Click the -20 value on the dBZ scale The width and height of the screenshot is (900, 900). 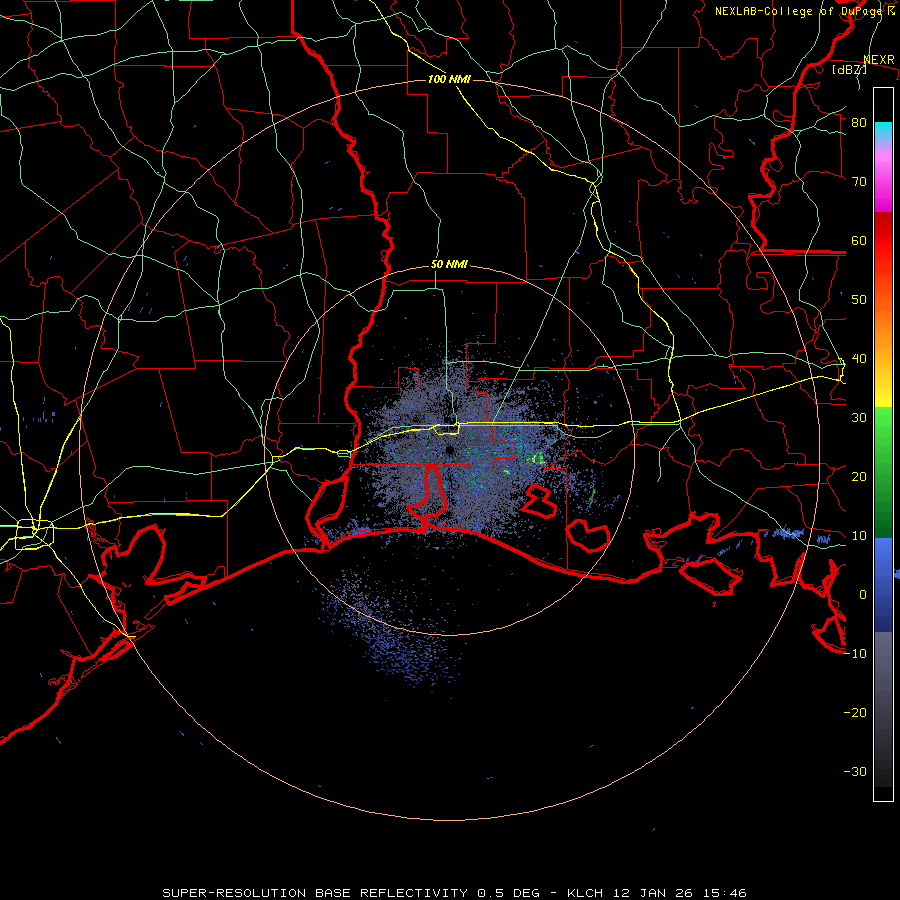pyautogui.click(x=855, y=712)
